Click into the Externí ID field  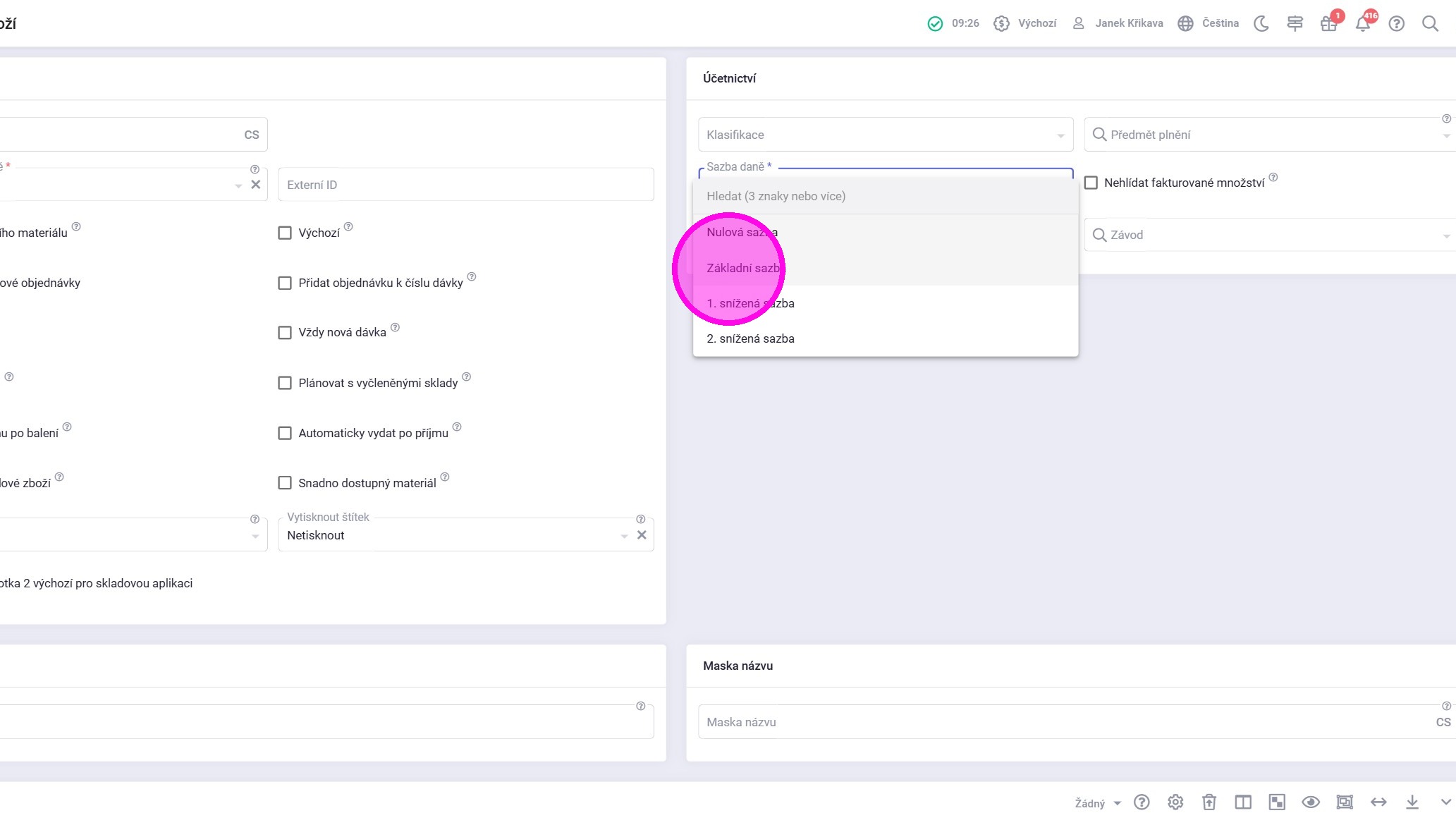pyautogui.click(x=465, y=185)
